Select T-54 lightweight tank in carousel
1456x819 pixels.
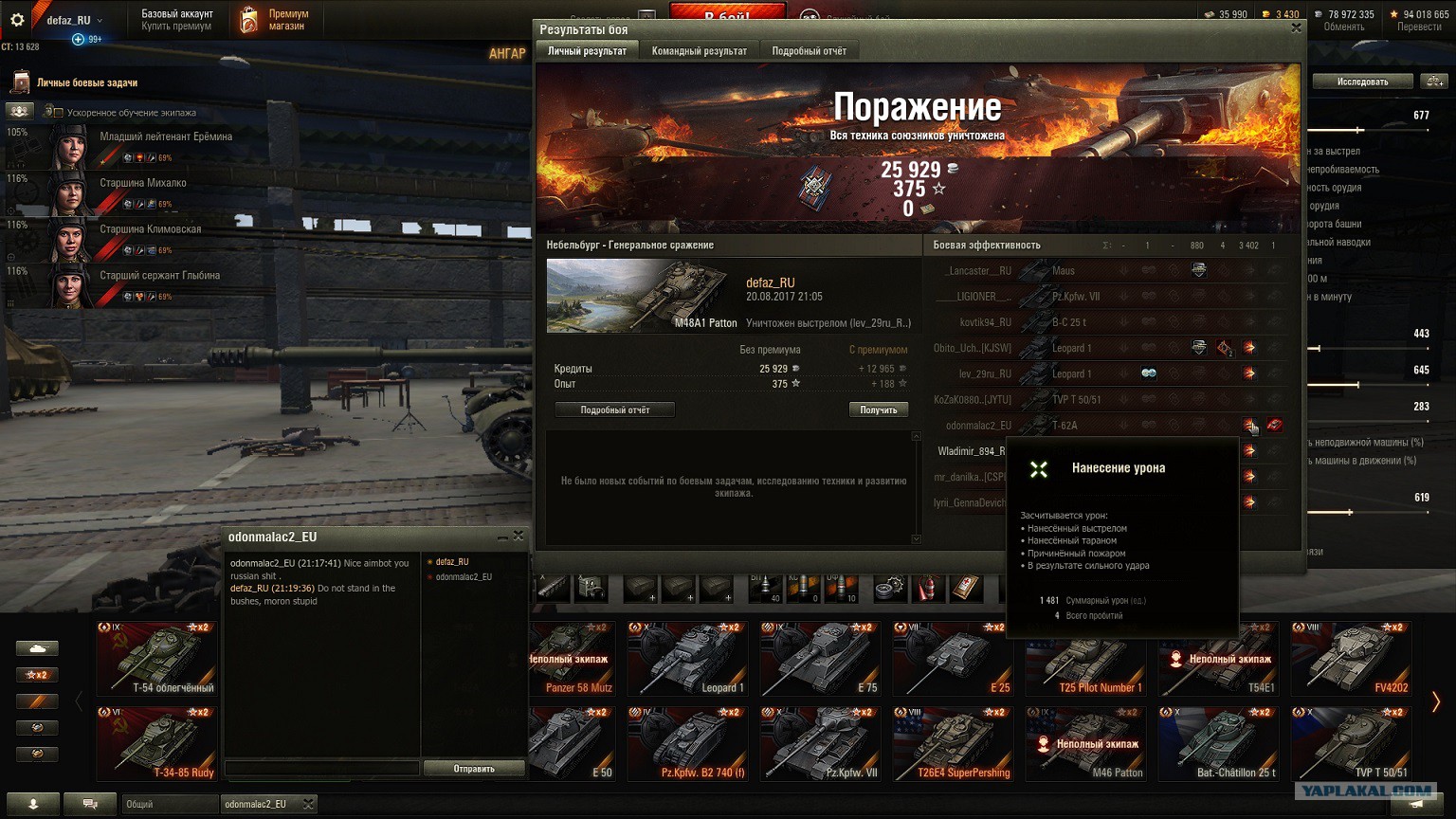click(x=156, y=659)
